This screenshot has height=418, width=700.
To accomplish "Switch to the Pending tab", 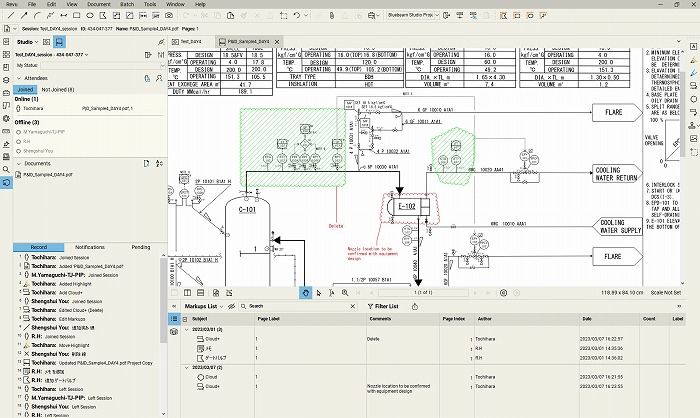I will point(141,247).
